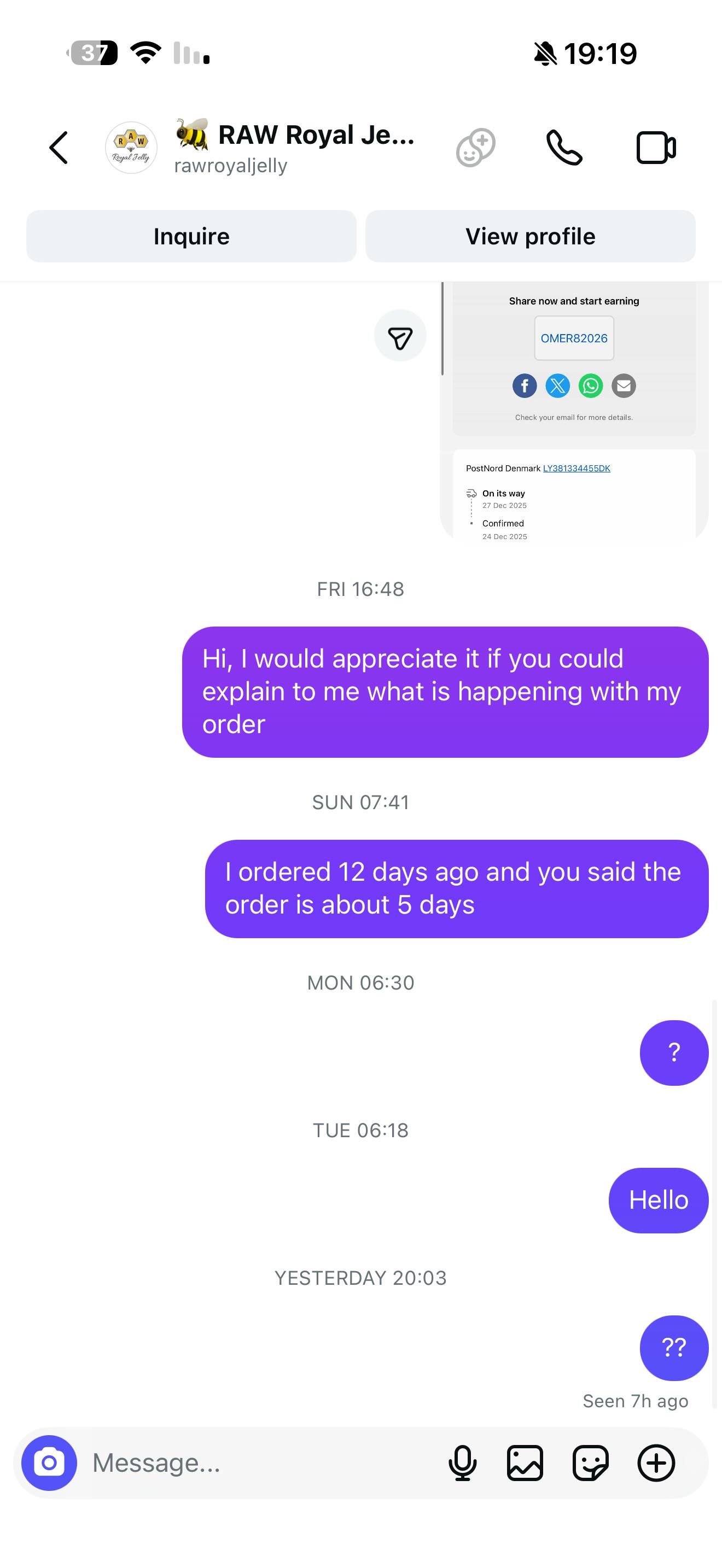Image resolution: width=722 pixels, height=1568 pixels.
Task: Tap the plus icon for more options
Action: pyautogui.click(x=656, y=1462)
